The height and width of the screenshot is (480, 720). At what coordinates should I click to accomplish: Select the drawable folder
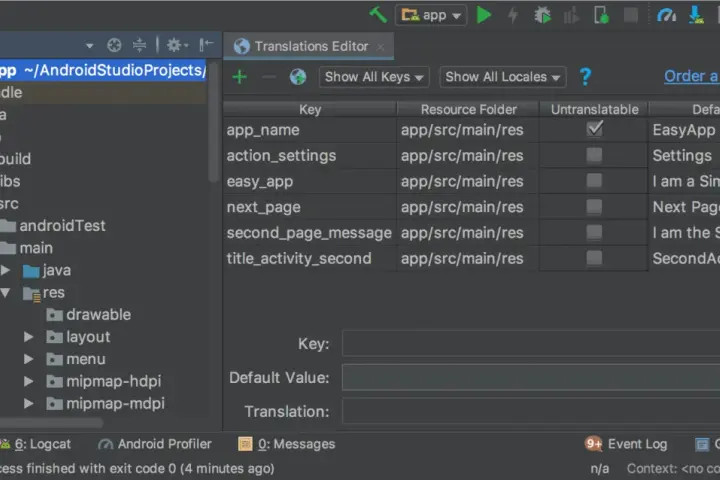[x=89, y=315]
